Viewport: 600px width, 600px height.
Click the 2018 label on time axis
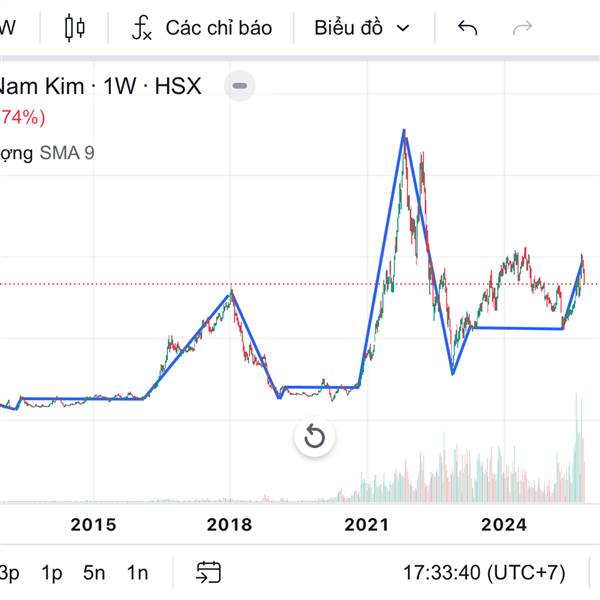[x=229, y=524]
